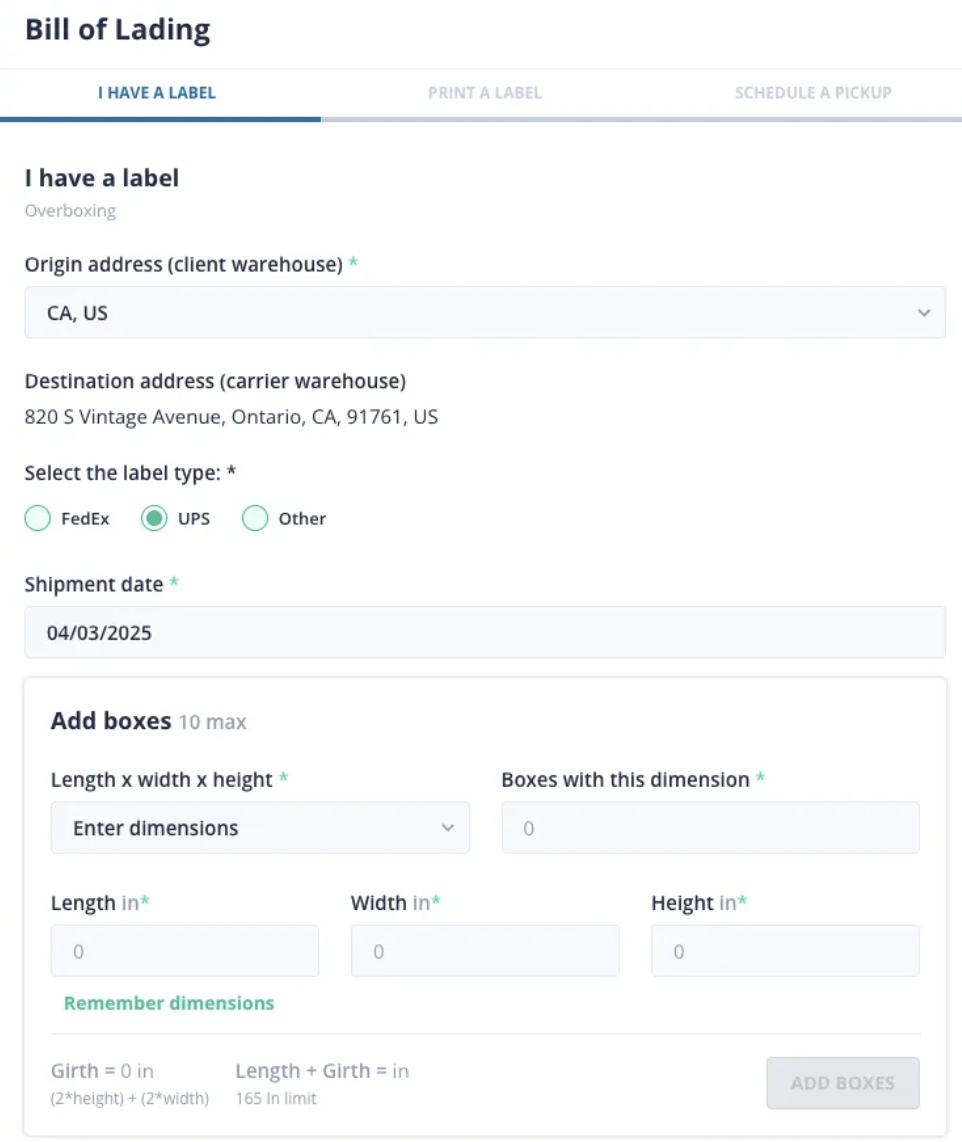Choose the Other label type
This screenshot has height=1142, width=962.
(255, 519)
